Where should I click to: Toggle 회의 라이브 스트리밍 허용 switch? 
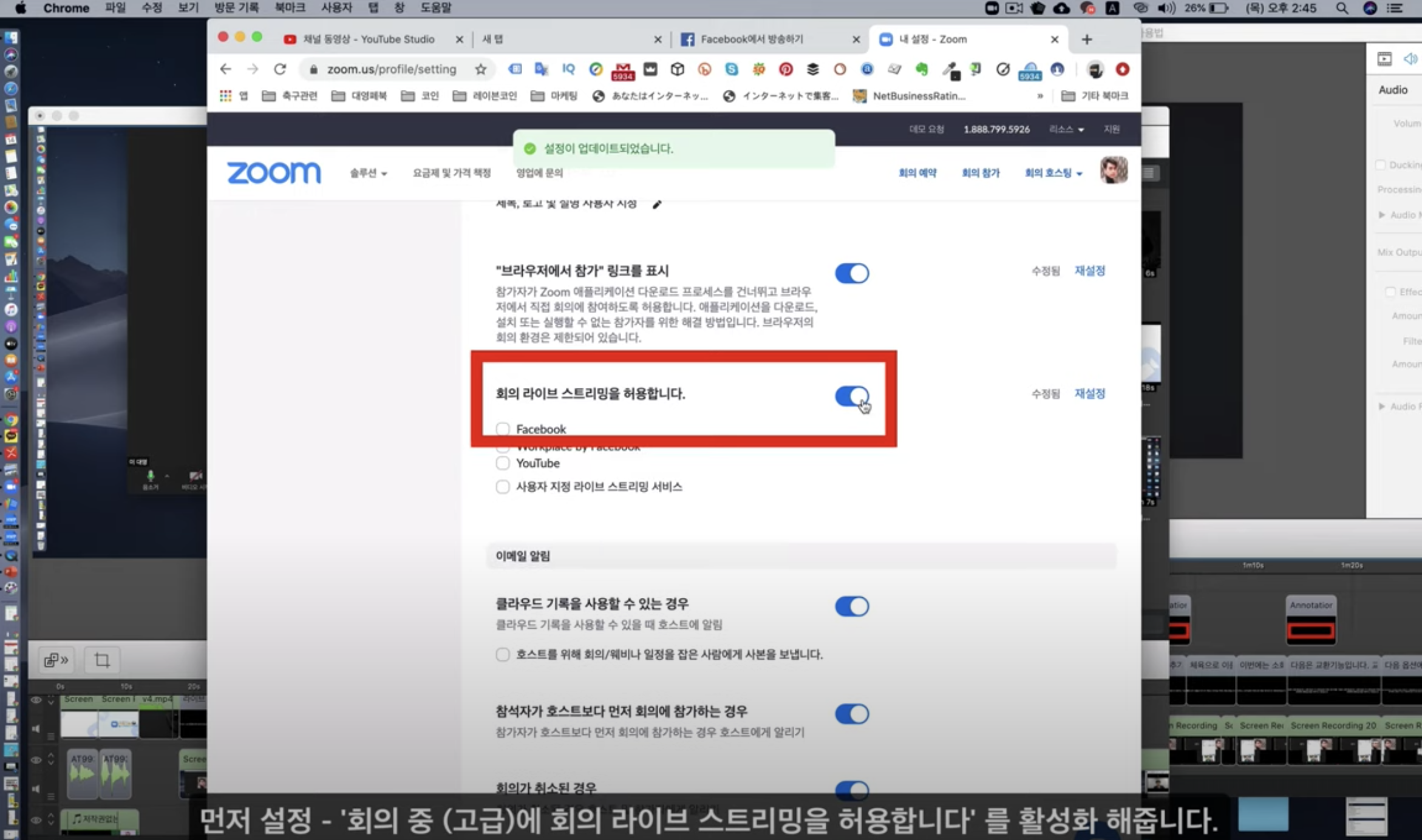click(x=852, y=396)
